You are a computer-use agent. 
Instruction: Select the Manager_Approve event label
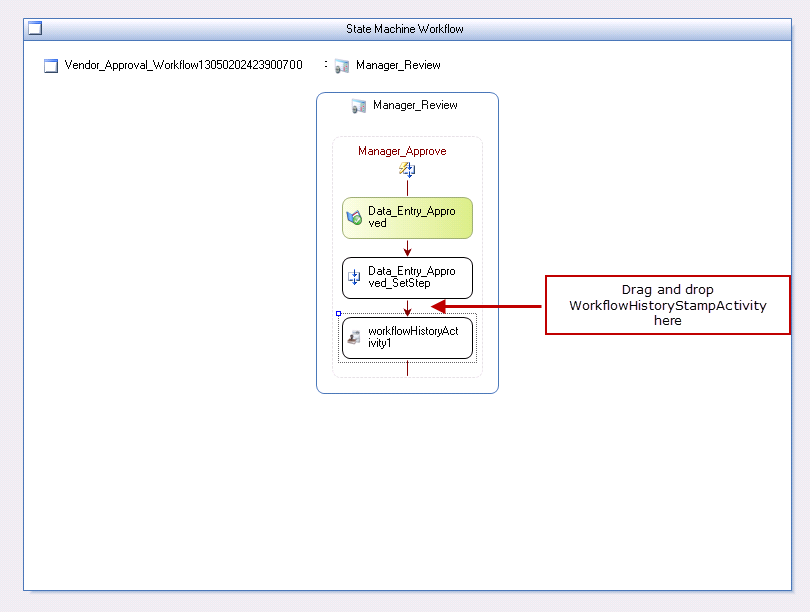(x=402, y=151)
